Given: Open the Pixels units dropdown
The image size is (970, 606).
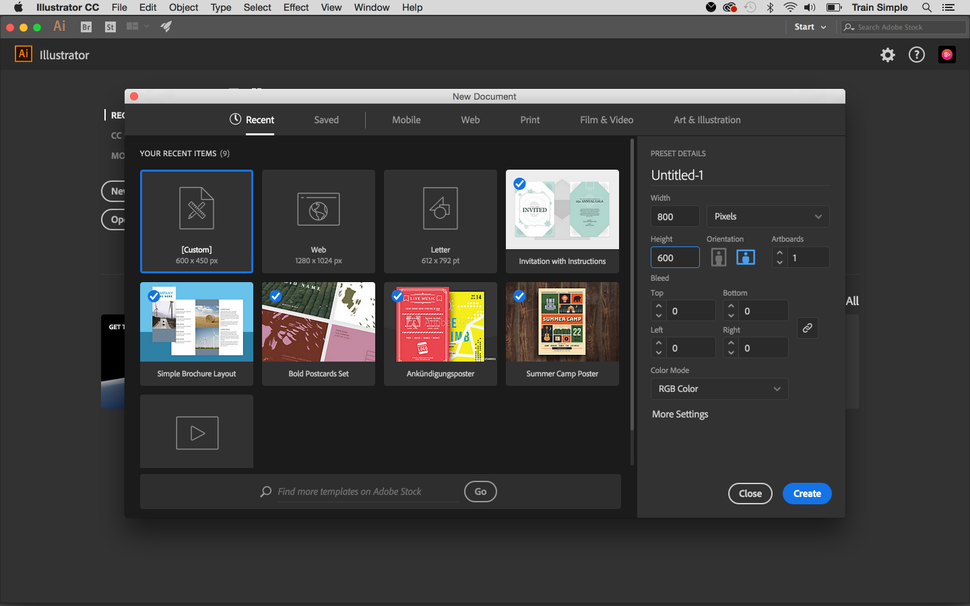Looking at the screenshot, I should [767, 216].
